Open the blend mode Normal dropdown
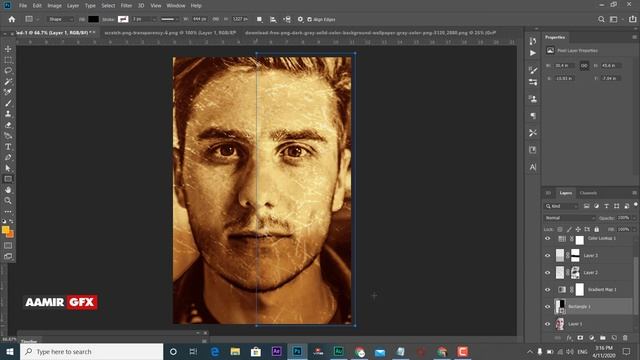 tap(569, 218)
